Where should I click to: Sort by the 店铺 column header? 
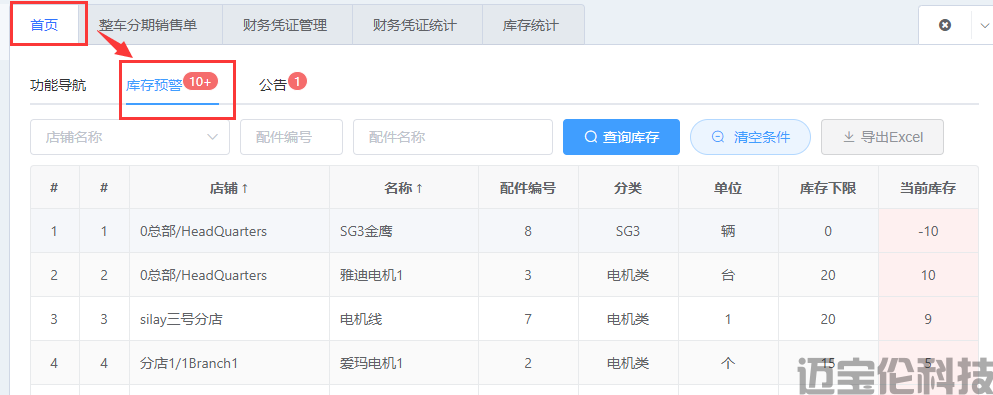coord(229,188)
